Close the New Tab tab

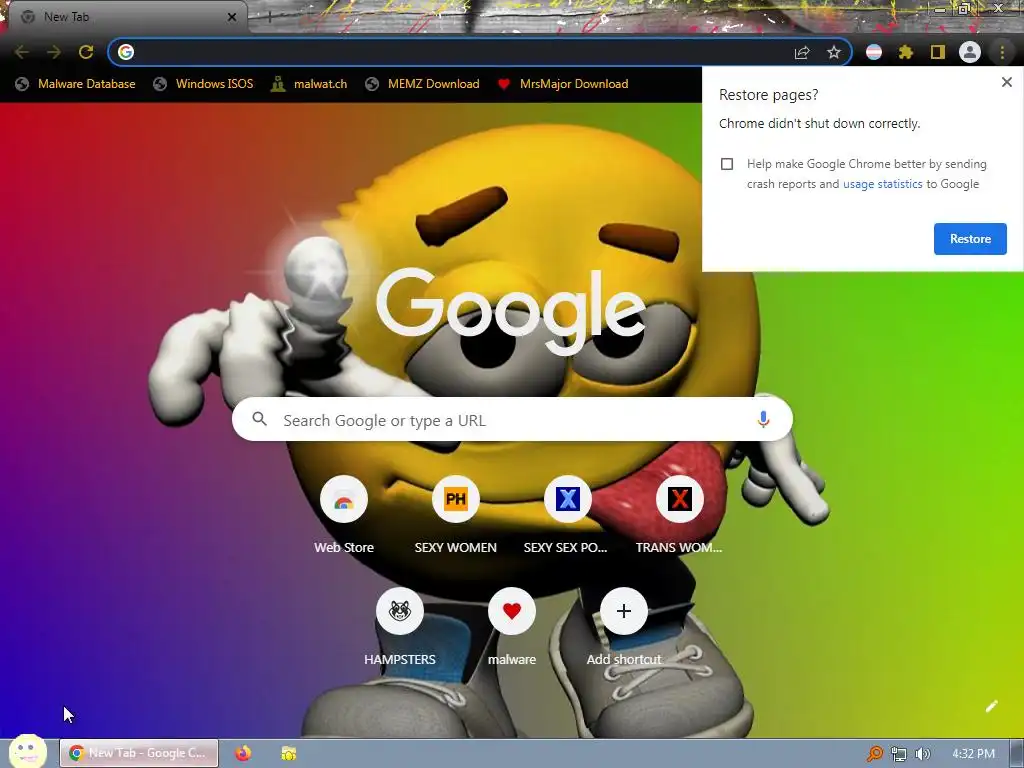click(x=231, y=17)
